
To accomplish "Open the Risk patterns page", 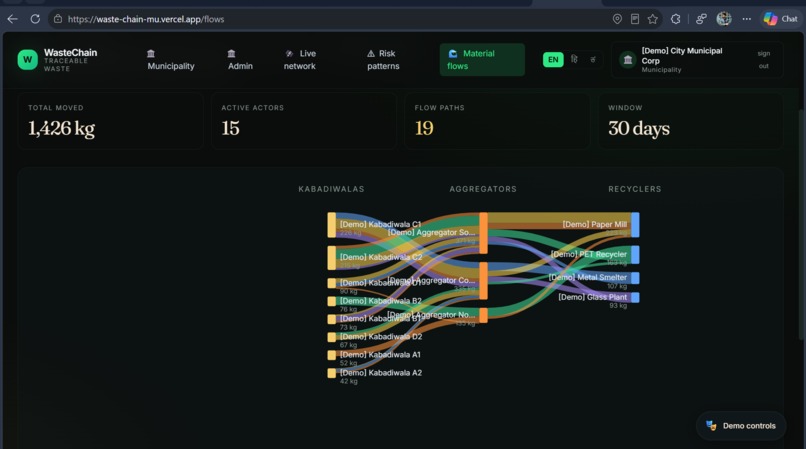I will click(x=383, y=60).
